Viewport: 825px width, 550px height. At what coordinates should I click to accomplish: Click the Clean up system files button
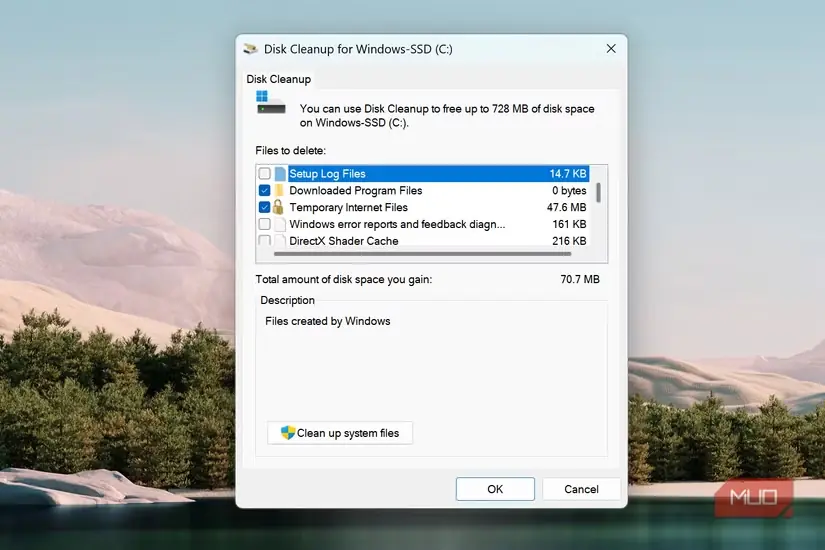click(340, 433)
